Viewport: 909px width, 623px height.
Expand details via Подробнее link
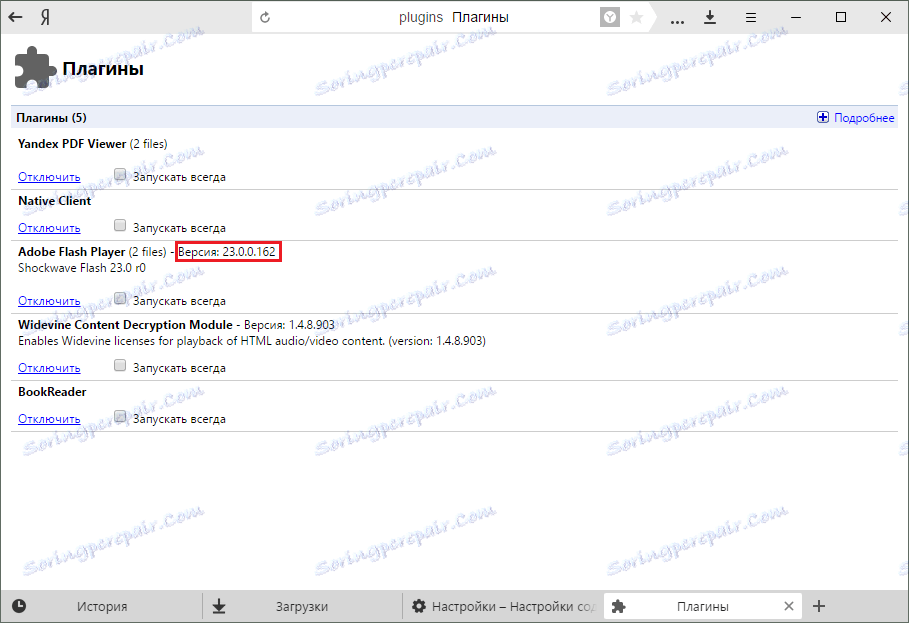864,118
